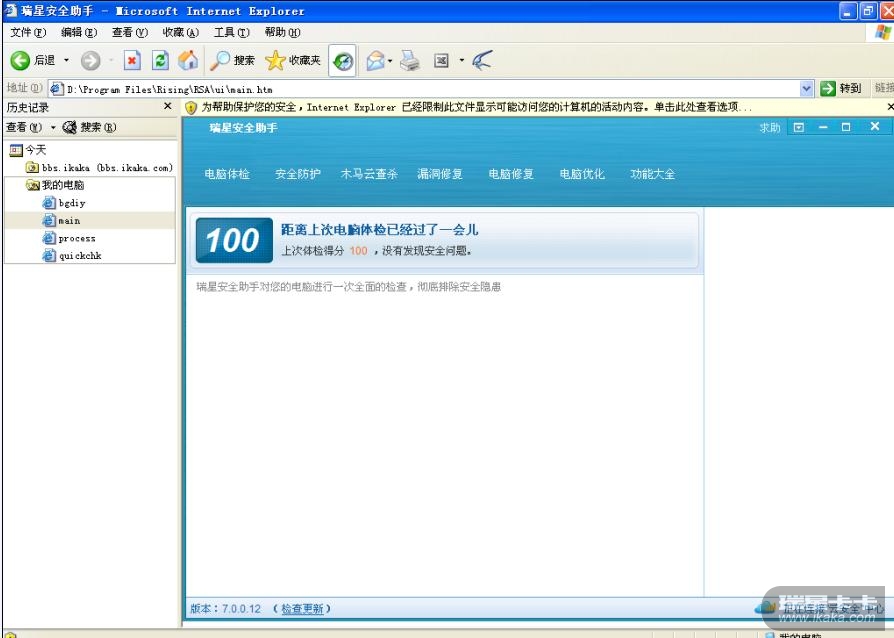Switch to the 木马云查杀 tab

coord(369,174)
